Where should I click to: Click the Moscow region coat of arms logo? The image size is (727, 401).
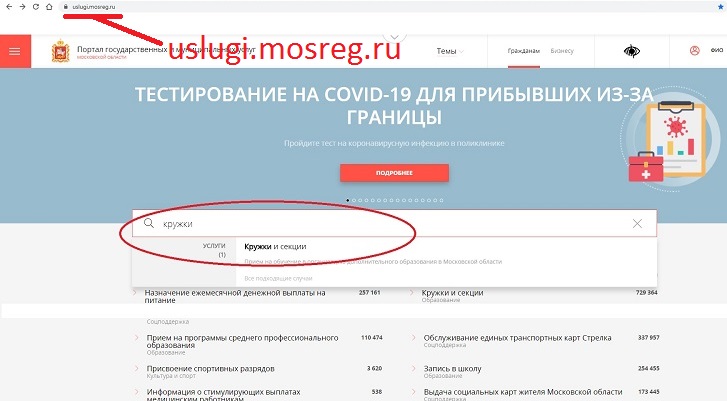coord(60,51)
